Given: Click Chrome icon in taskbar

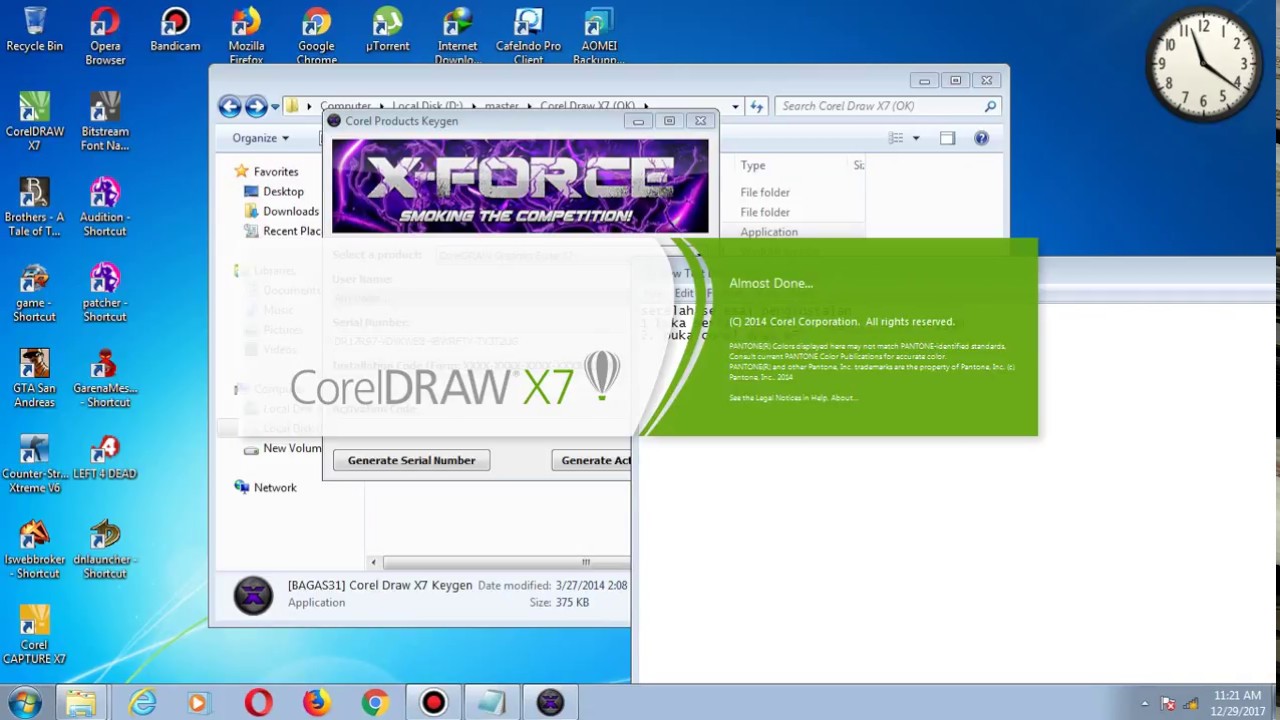Looking at the screenshot, I should click(x=375, y=703).
